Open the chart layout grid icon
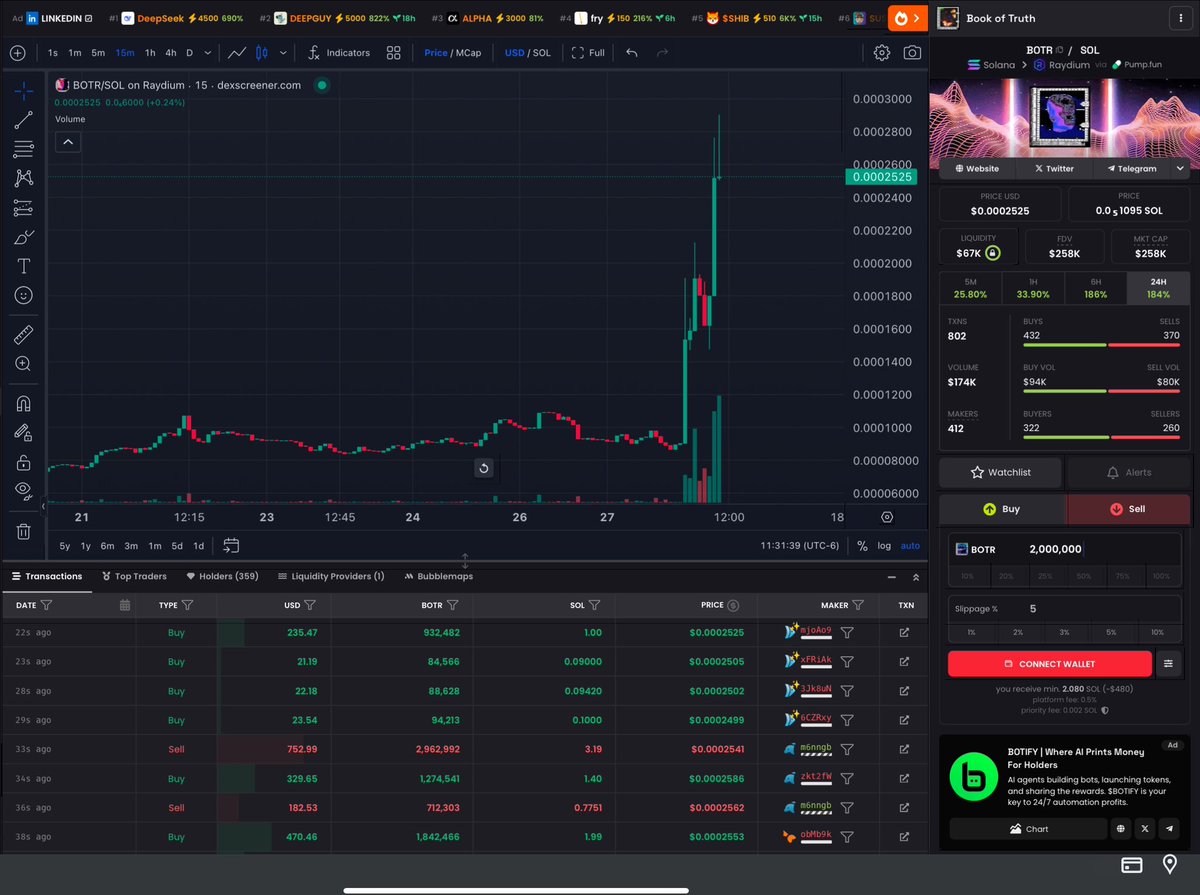The width and height of the screenshot is (1200, 895). tap(394, 53)
